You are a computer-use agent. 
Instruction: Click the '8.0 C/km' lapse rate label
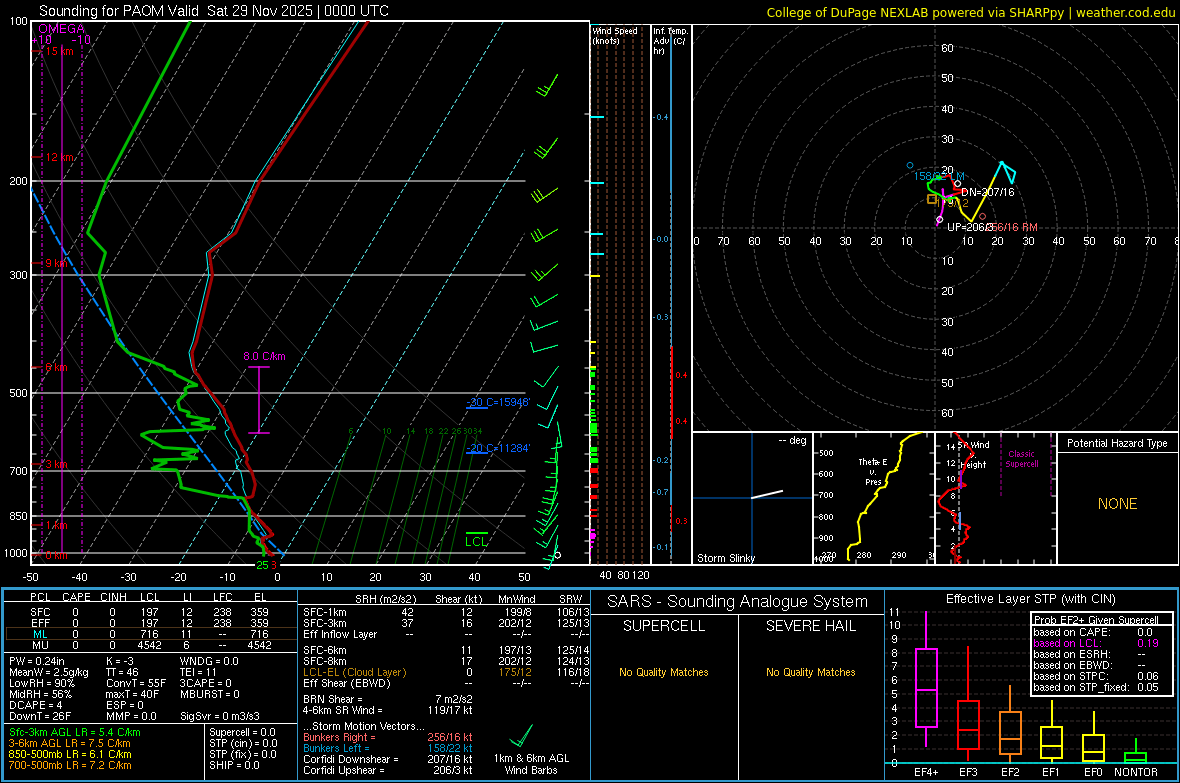click(x=264, y=356)
